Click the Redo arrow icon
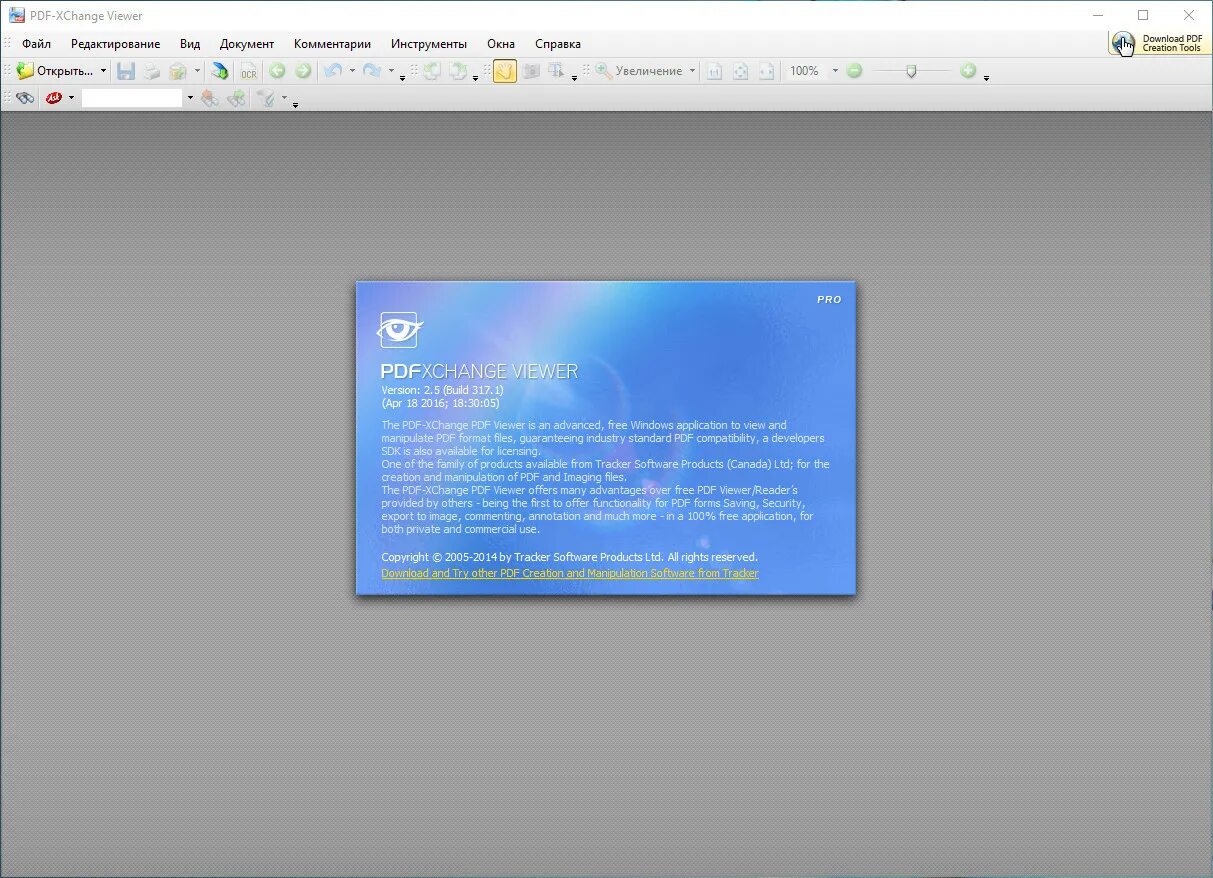 (x=371, y=71)
